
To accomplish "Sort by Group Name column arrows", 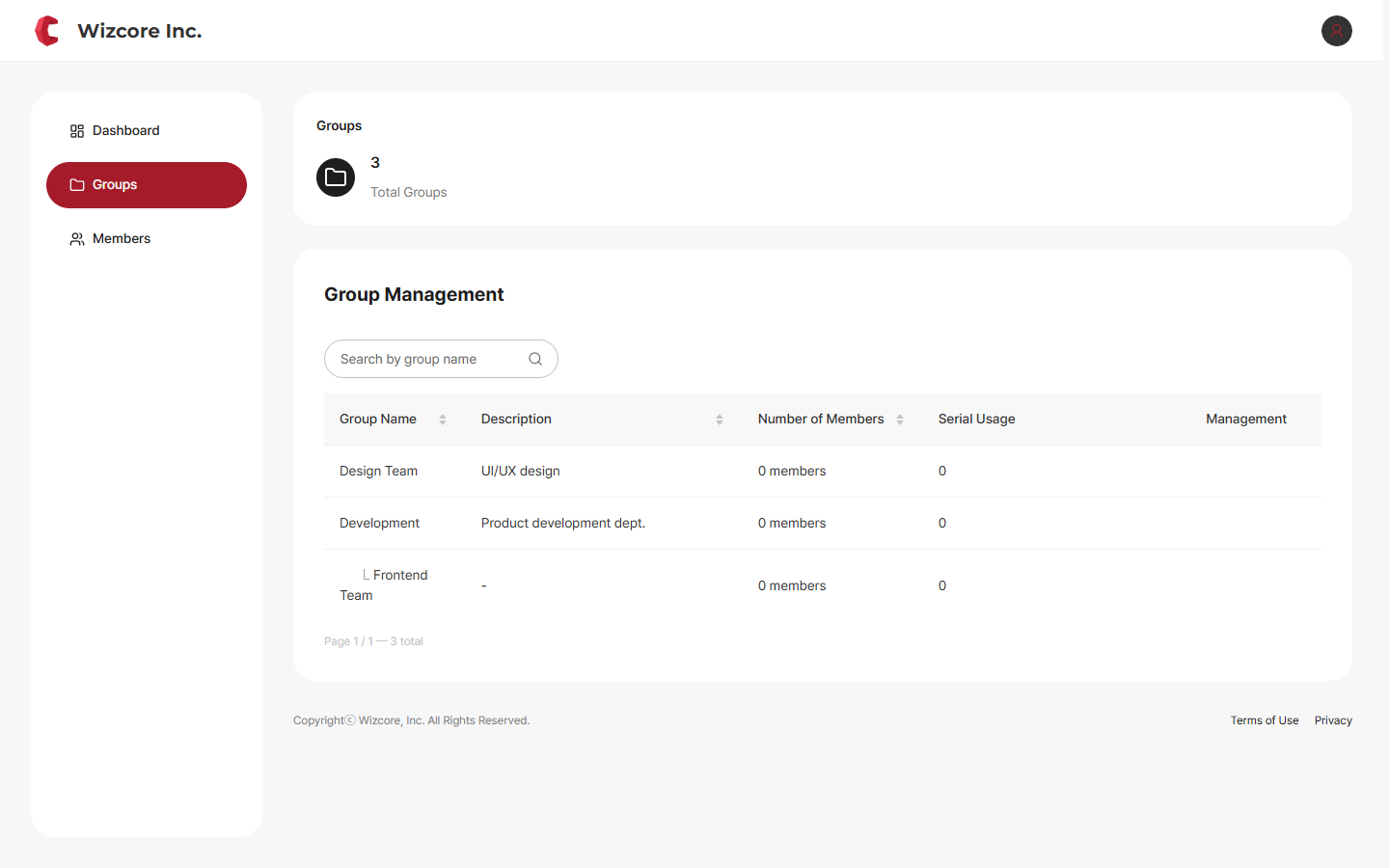I will pyautogui.click(x=443, y=420).
